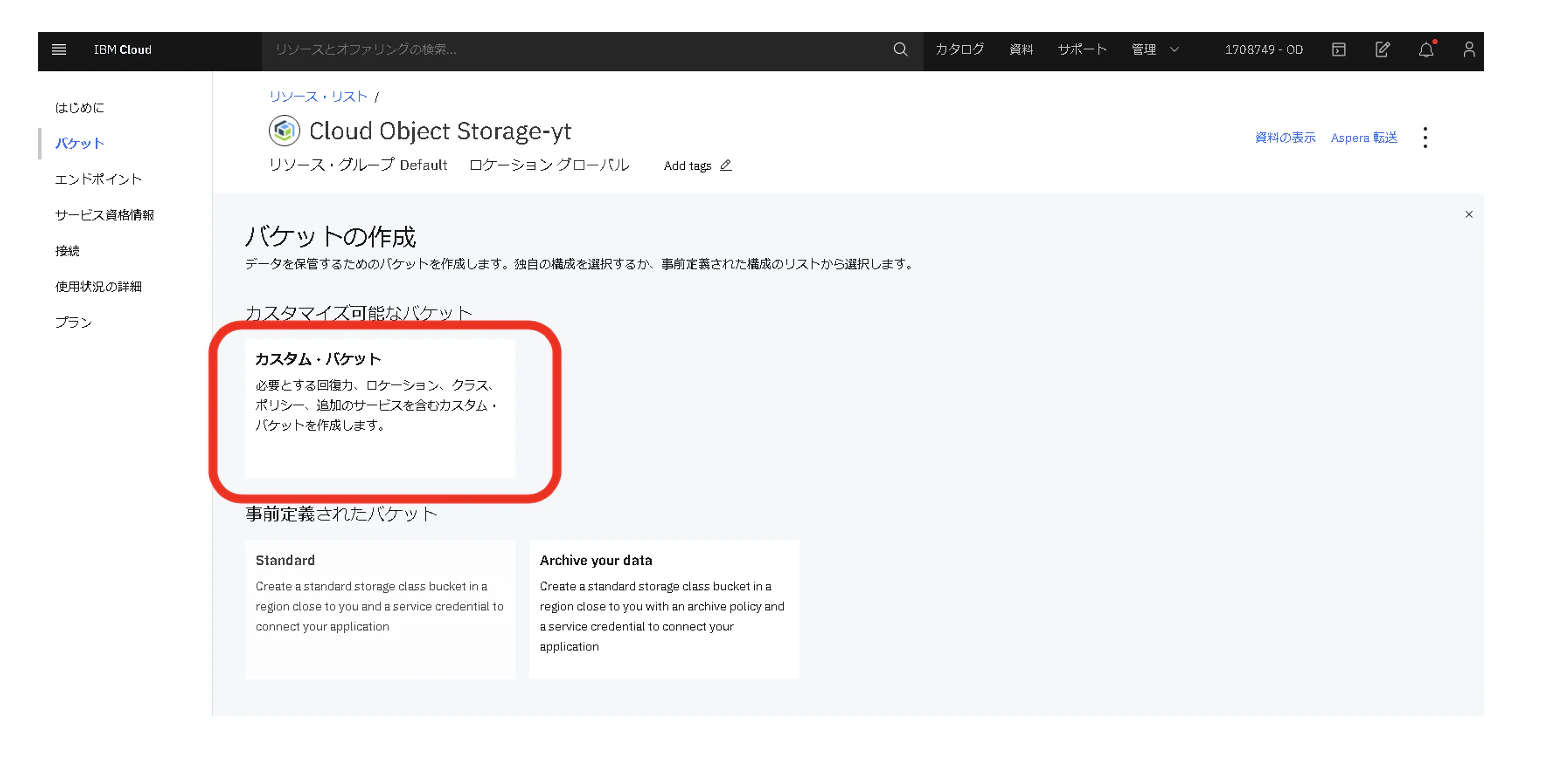Open the サポート menu
The width and height of the screenshot is (1542, 760).
tap(1083, 50)
